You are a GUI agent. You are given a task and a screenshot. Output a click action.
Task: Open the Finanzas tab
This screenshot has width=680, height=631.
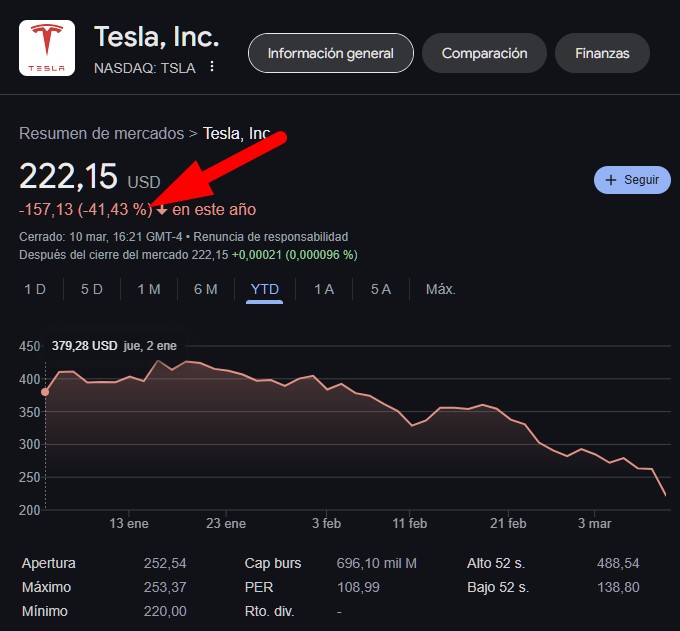pyautogui.click(x=602, y=53)
